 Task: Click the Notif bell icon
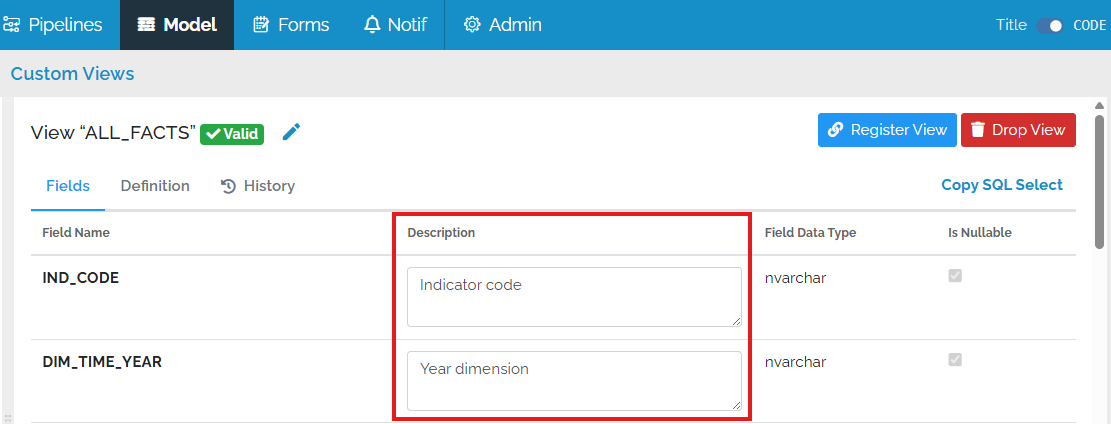tap(372, 25)
